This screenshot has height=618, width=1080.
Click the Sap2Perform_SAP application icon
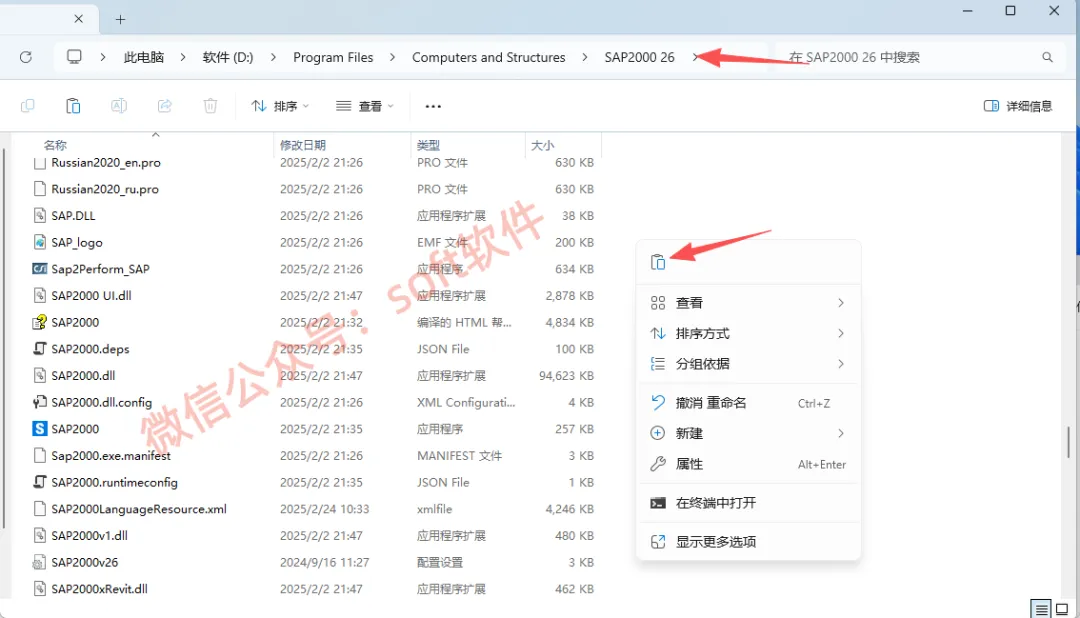click(x=40, y=269)
